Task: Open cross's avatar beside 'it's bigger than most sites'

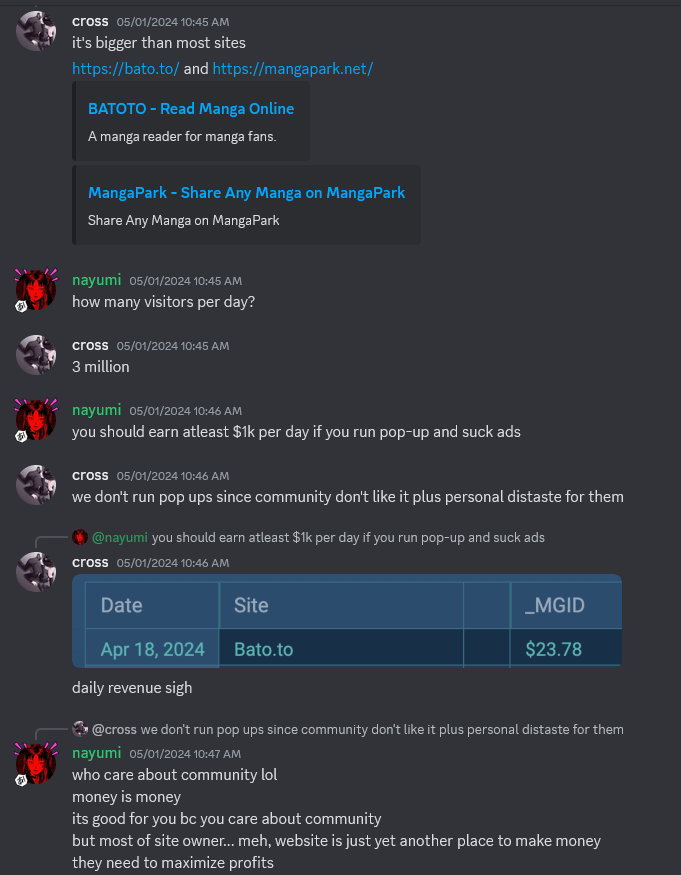Action: [x=36, y=31]
